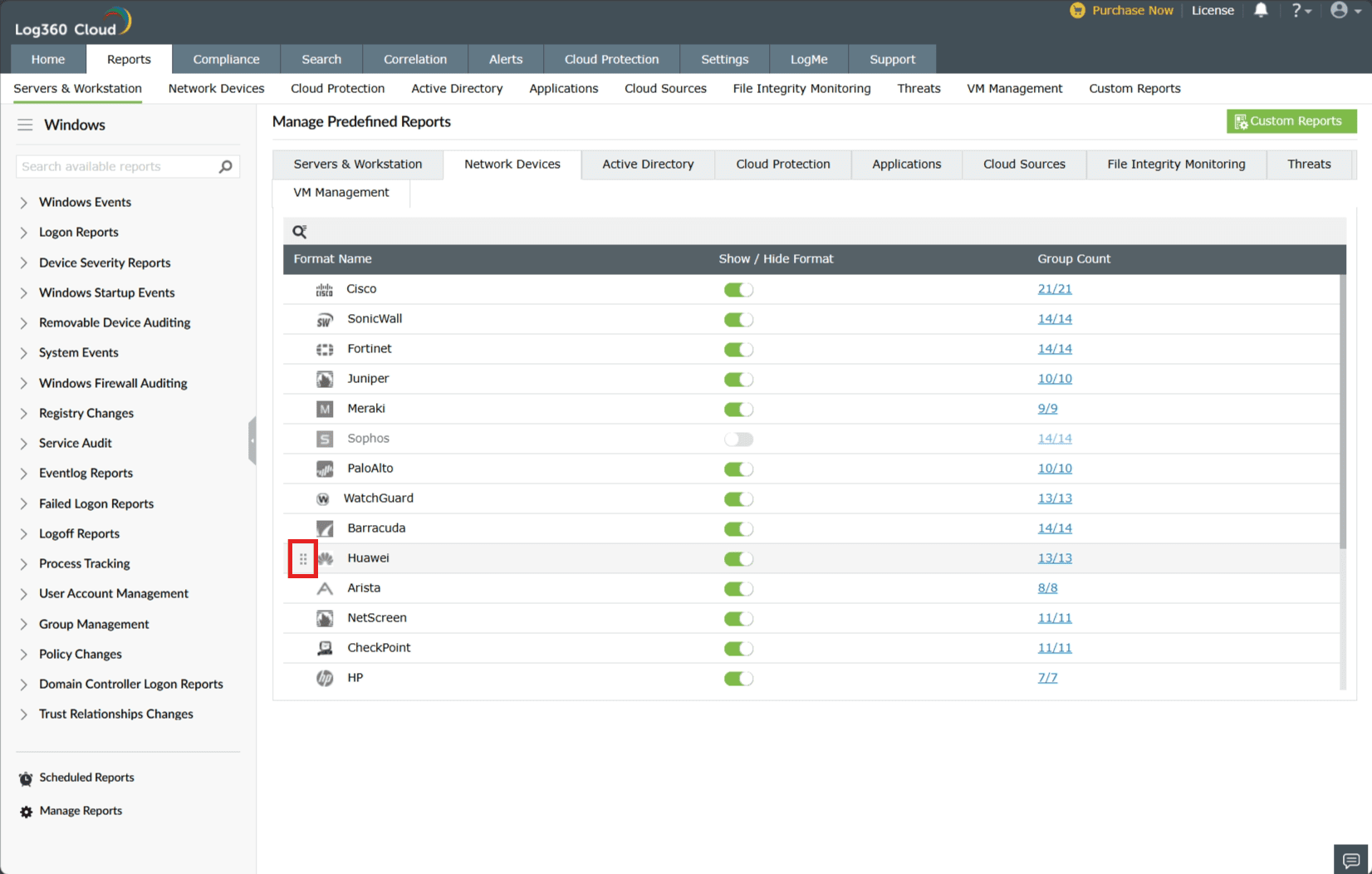The width and height of the screenshot is (1372, 874).
Task: Click the Cisco vendor icon
Action: point(324,289)
